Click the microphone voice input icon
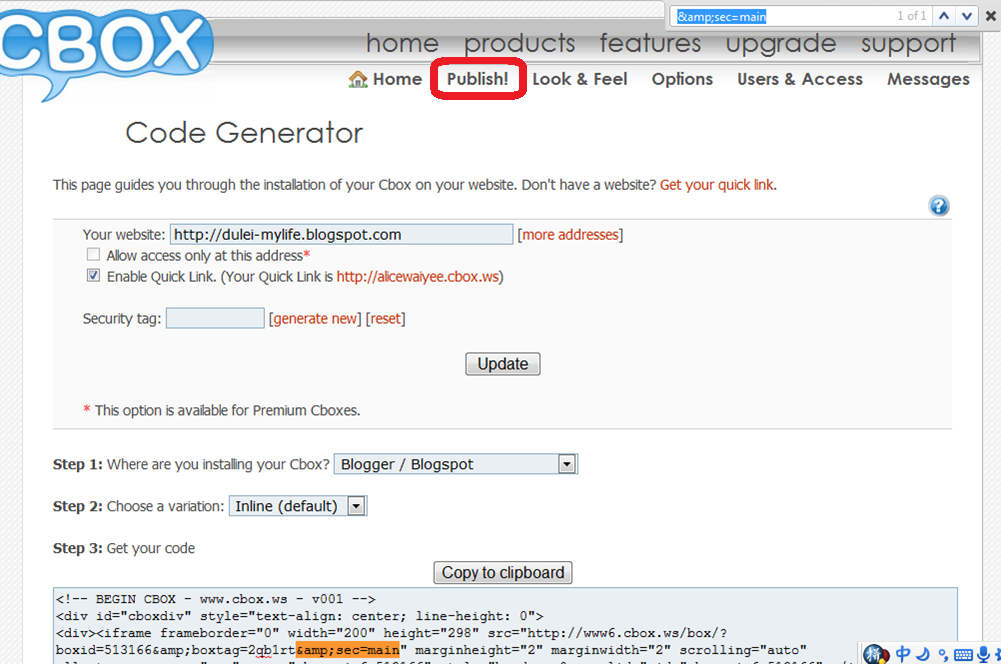The width and height of the screenshot is (1001, 664). (983, 654)
